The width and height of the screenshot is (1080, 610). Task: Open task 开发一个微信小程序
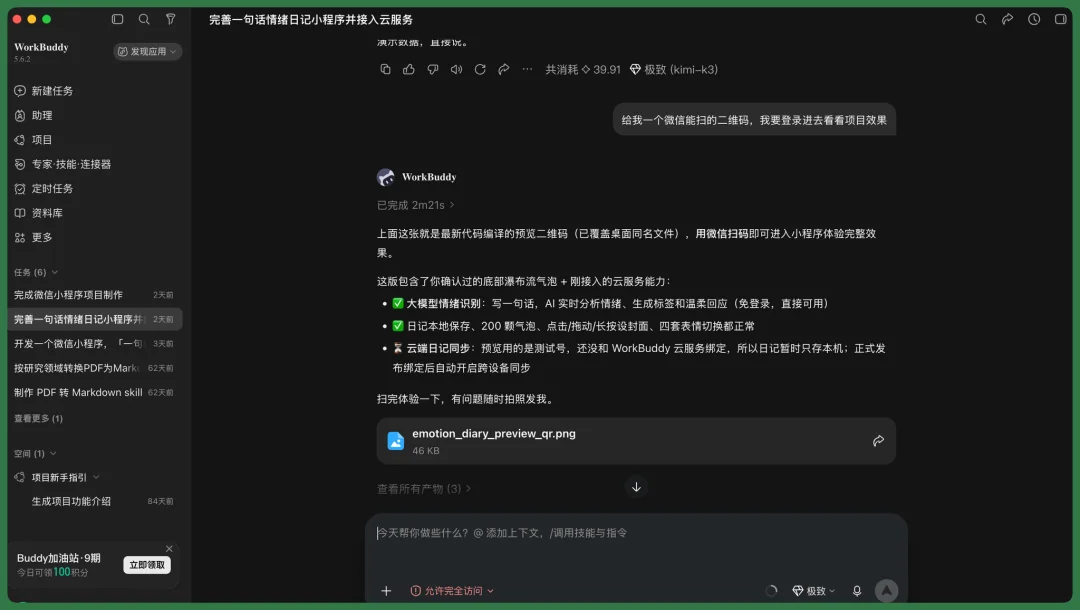tap(95, 344)
